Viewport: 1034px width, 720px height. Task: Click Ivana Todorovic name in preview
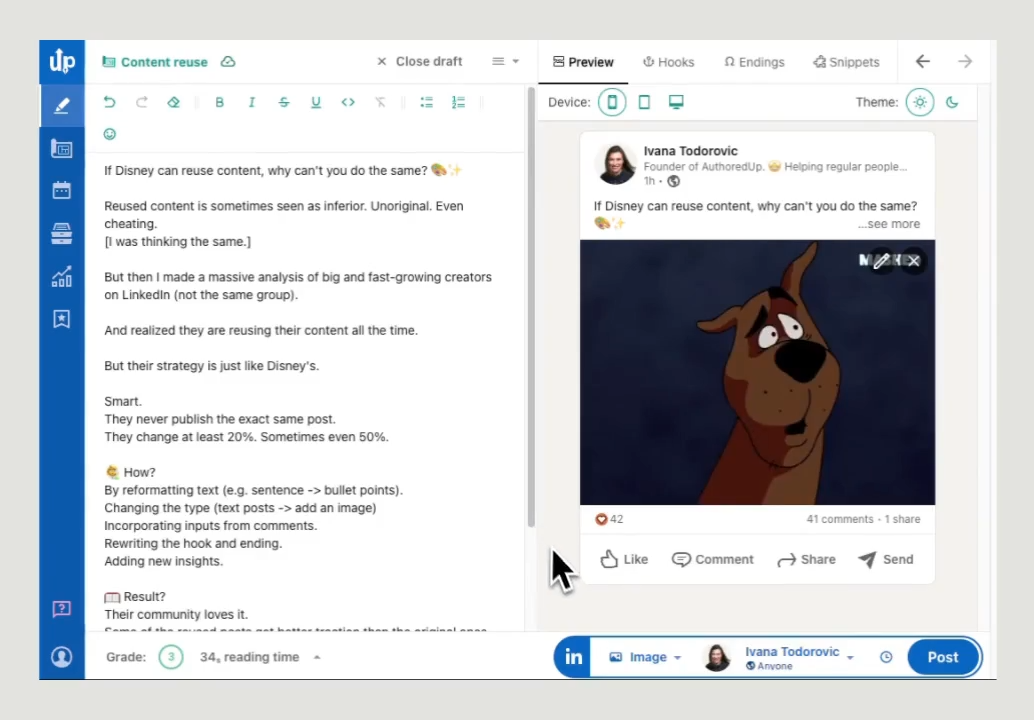pos(690,151)
